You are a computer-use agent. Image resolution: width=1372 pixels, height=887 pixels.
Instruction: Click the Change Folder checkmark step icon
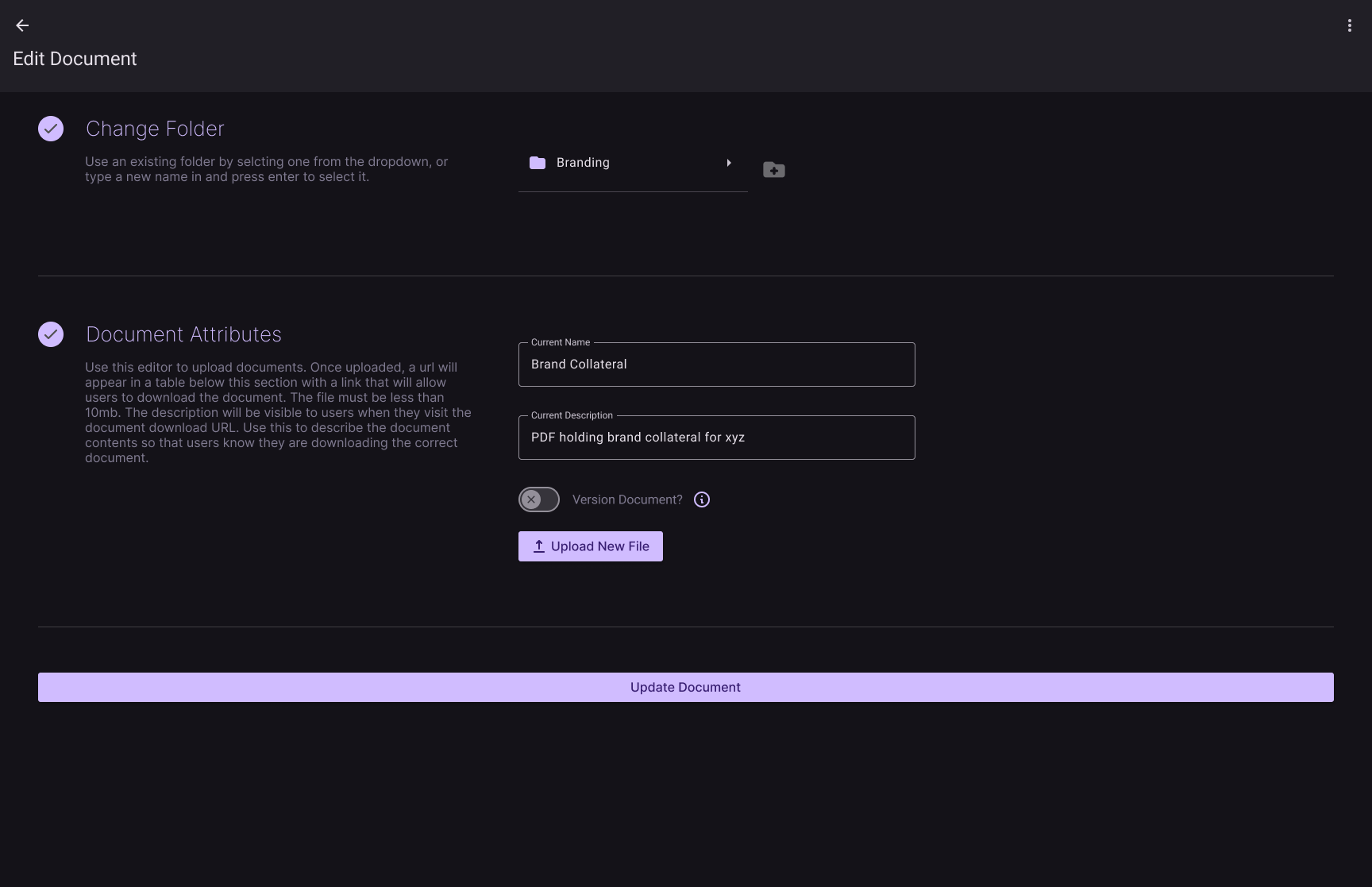tap(51, 129)
